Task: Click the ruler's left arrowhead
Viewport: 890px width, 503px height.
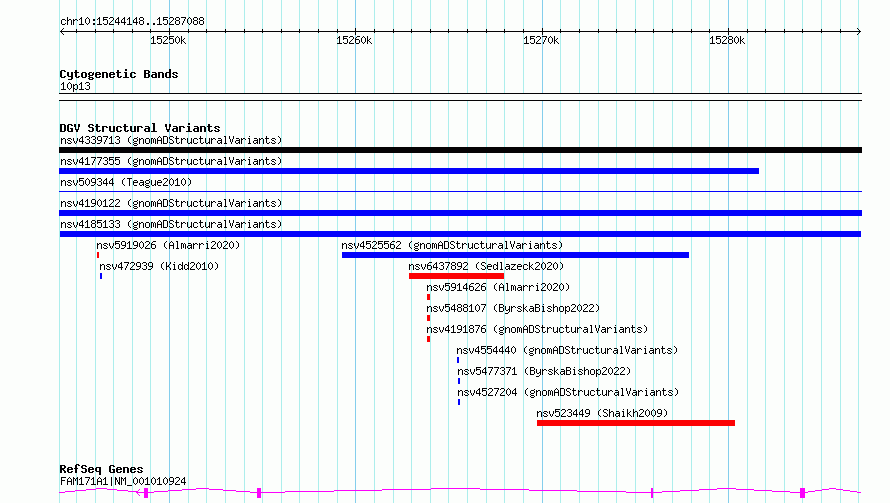Action: click(x=62, y=32)
